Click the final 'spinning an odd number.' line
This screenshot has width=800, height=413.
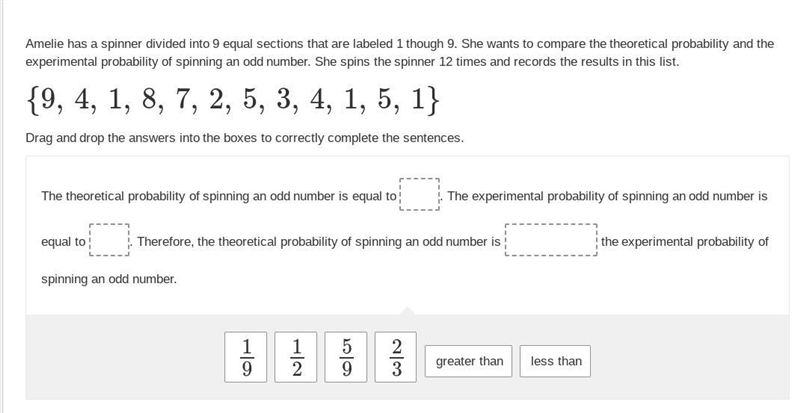pyautogui.click(x=109, y=279)
